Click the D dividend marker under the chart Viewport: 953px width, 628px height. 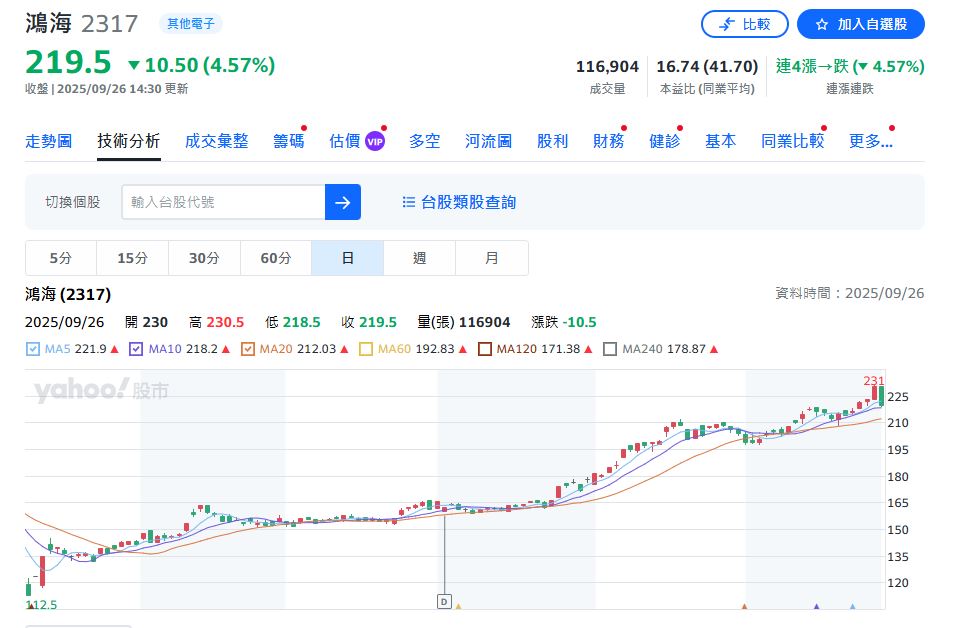tap(444, 601)
